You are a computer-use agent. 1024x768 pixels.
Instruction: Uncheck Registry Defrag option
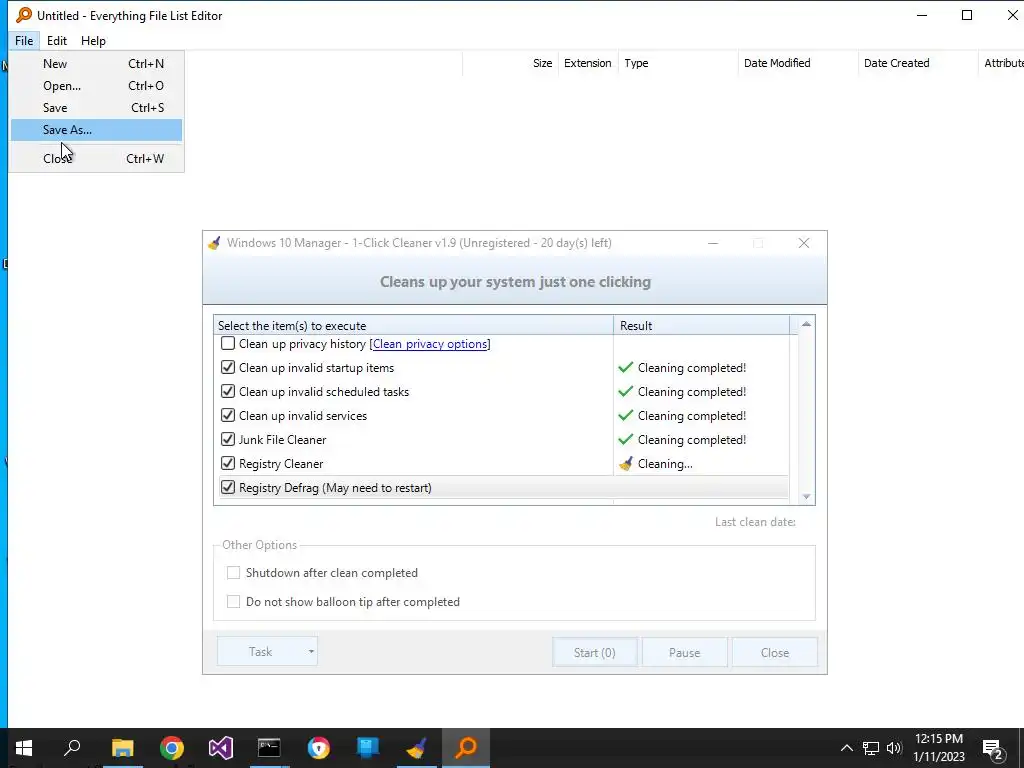tap(228, 488)
